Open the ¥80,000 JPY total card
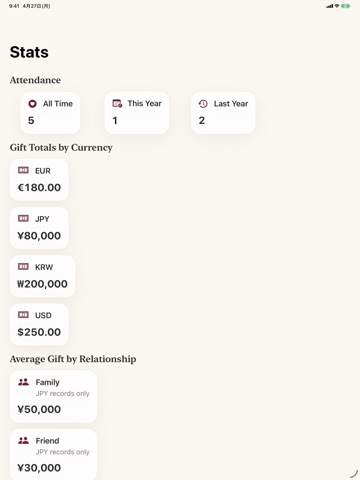This screenshot has height=480, width=360. pos(39,228)
